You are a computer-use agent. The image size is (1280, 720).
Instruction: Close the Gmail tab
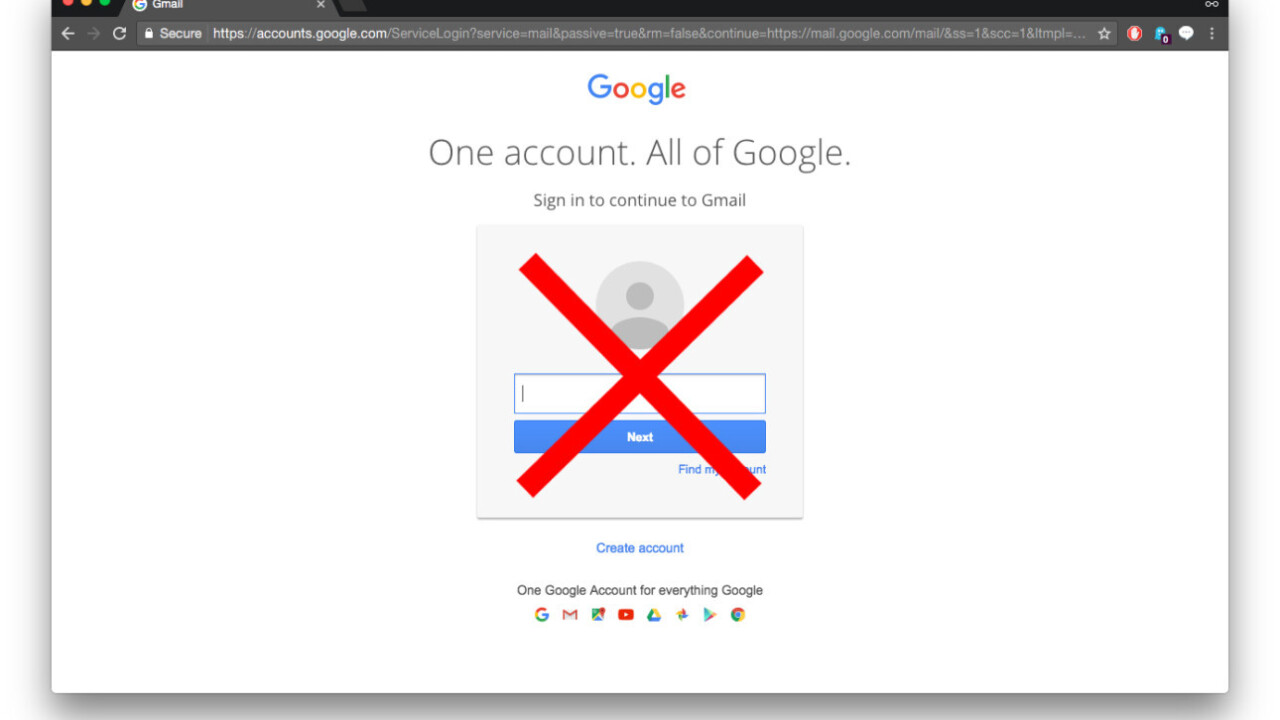(321, 5)
